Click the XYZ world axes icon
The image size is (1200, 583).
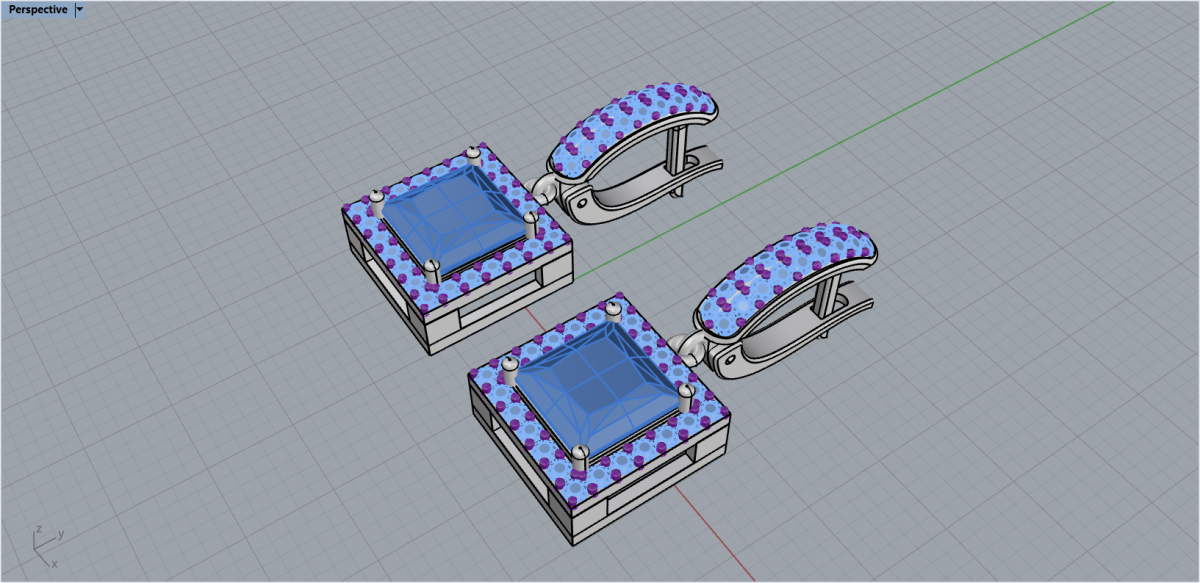pos(46,547)
